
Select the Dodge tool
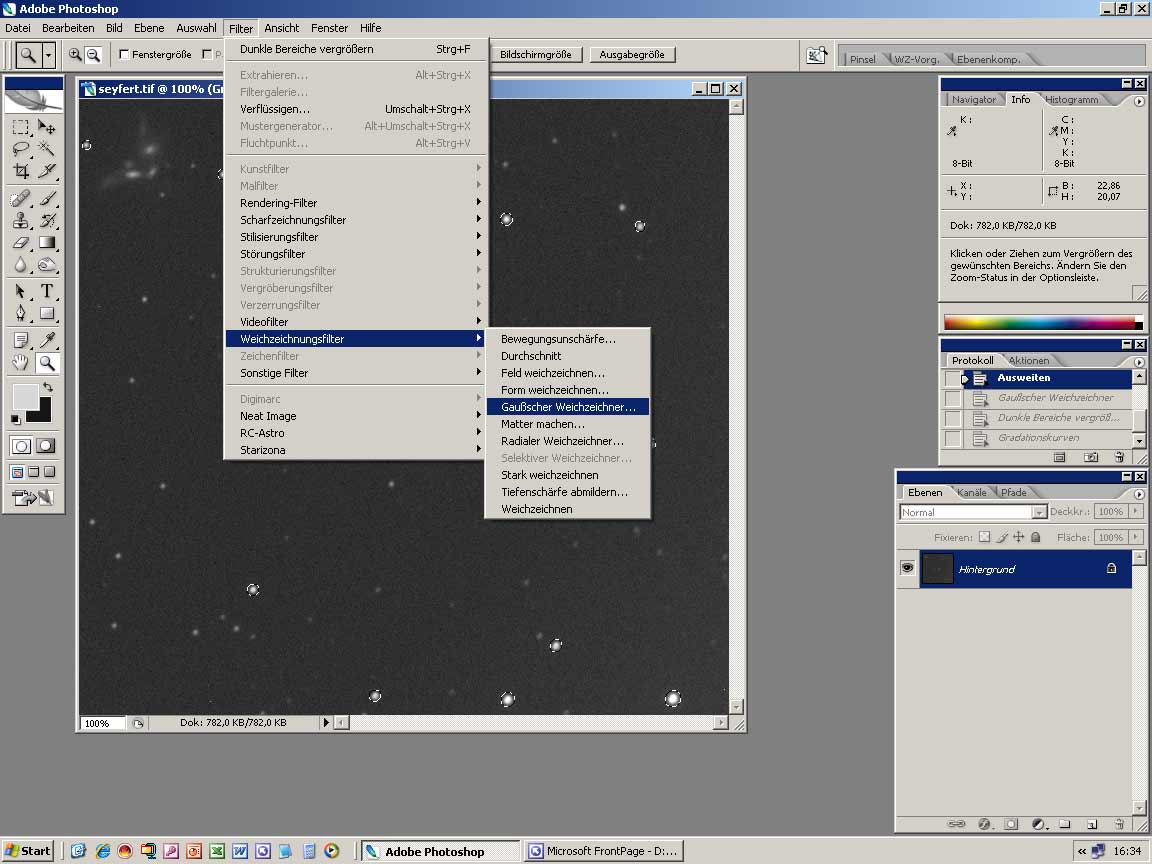[x=46, y=264]
